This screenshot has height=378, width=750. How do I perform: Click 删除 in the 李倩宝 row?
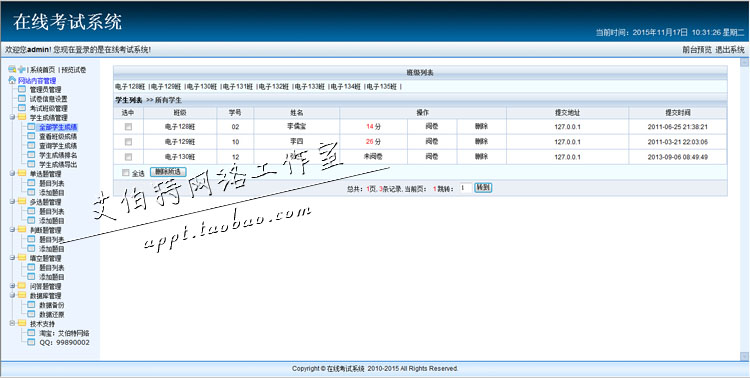click(481, 127)
